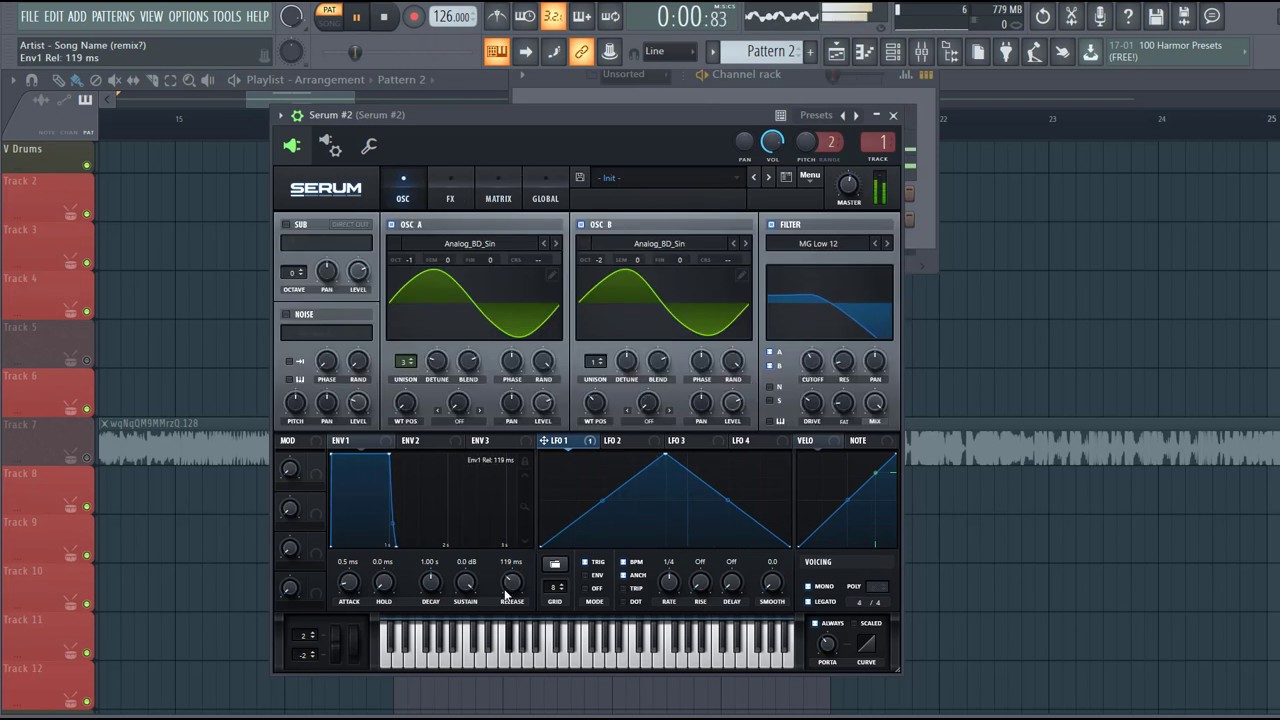Image resolution: width=1280 pixels, height=720 pixels.
Task: Toggle the FILTER enable checkbox
Action: pos(771,224)
